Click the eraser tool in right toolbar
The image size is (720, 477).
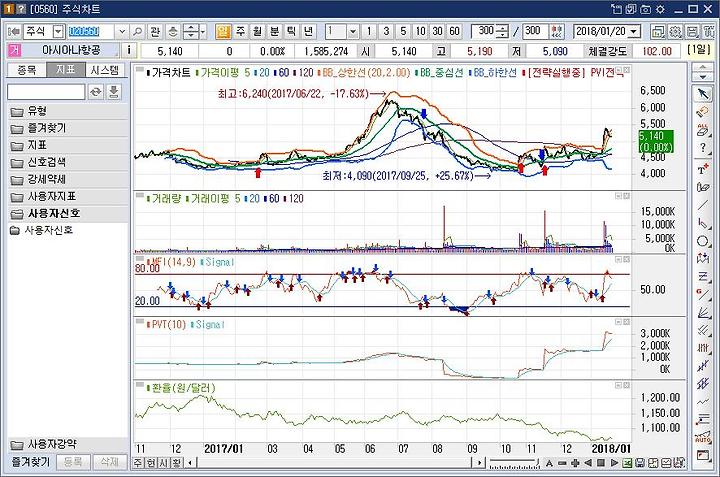click(x=703, y=112)
